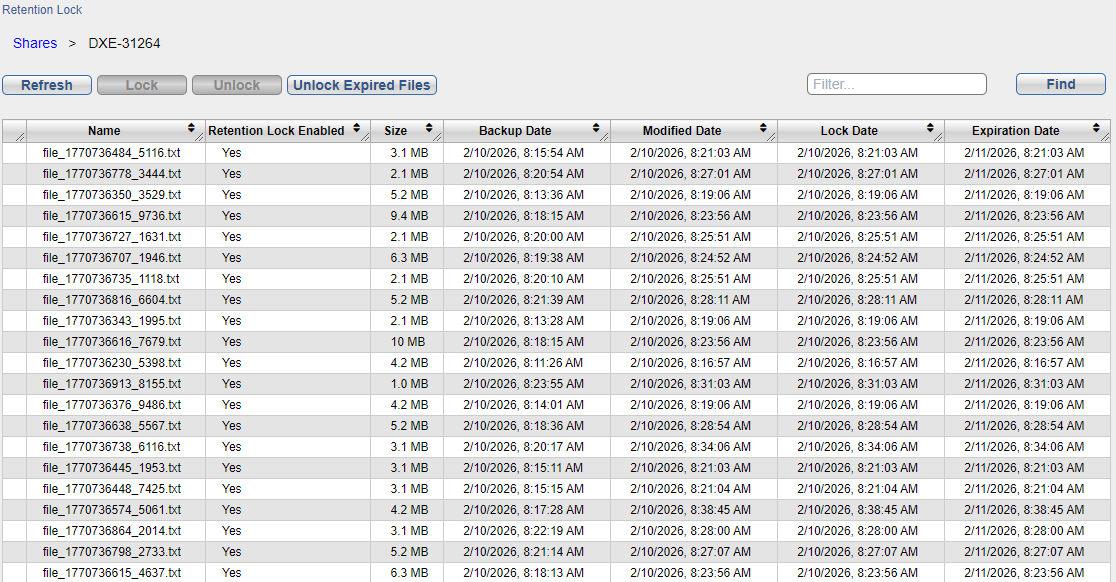Select the row for file_1770736913_8155.txt
Viewport: 1116px width, 582px height.
[x=112, y=384]
